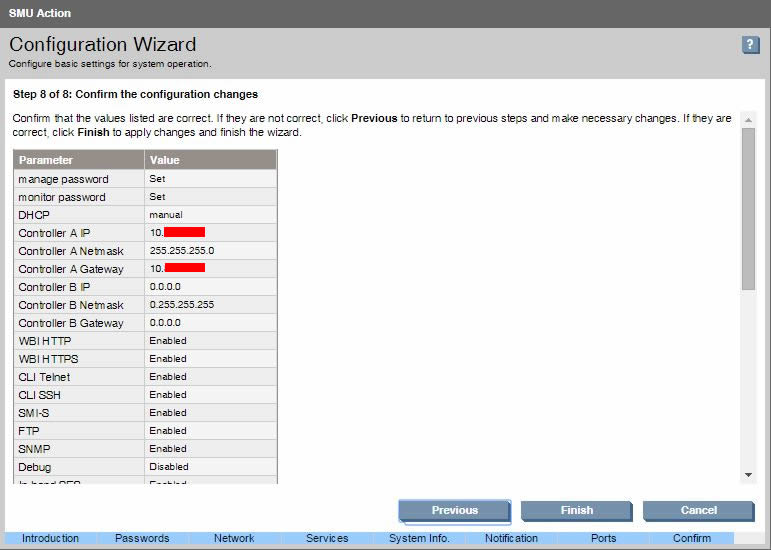Click the Controller A Netmask value
The image size is (771, 550).
tap(182, 251)
